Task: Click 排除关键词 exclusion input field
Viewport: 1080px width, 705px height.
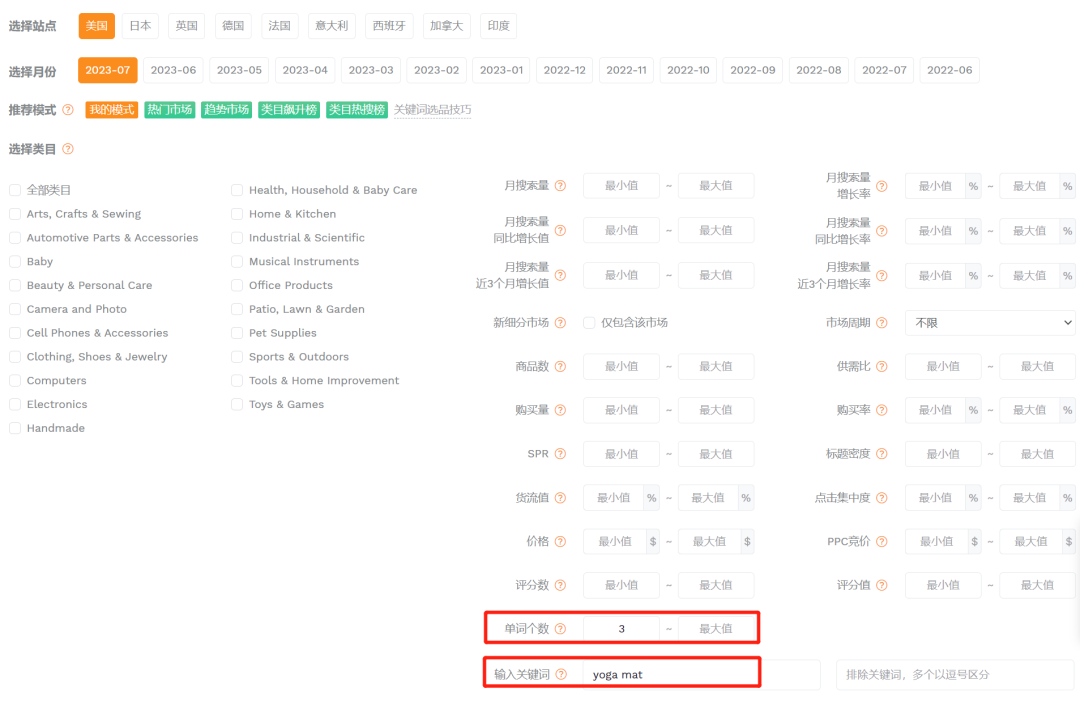Action: point(955,675)
